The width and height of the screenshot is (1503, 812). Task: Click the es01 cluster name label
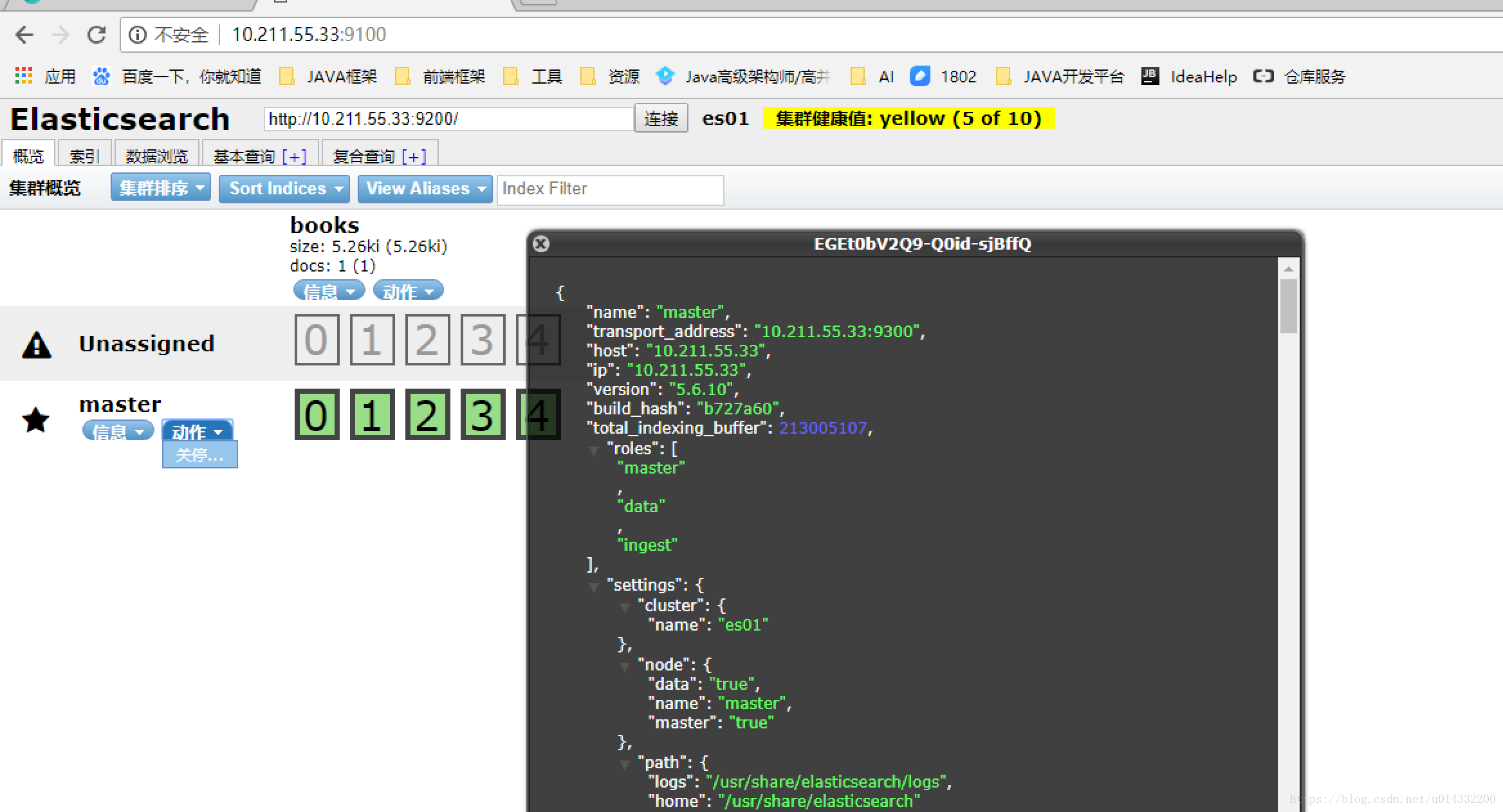click(725, 118)
